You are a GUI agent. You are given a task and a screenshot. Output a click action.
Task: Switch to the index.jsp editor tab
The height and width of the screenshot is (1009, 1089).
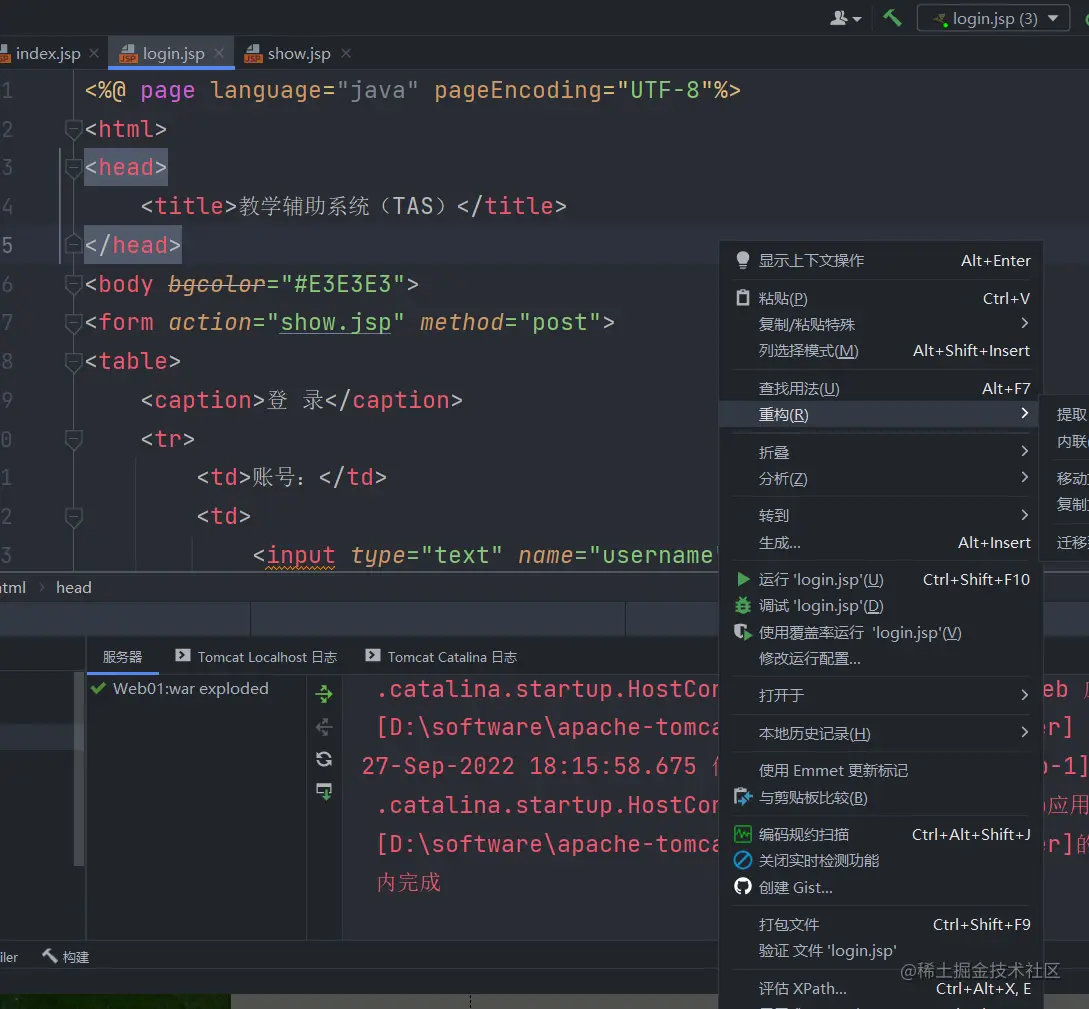click(48, 53)
